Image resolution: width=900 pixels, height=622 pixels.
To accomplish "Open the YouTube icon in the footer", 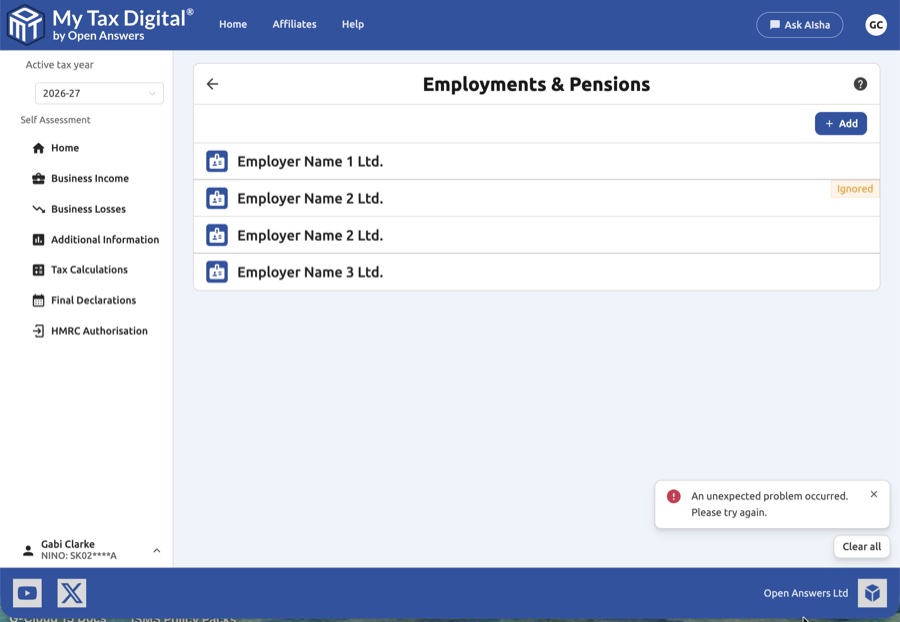I will click(x=27, y=592).
